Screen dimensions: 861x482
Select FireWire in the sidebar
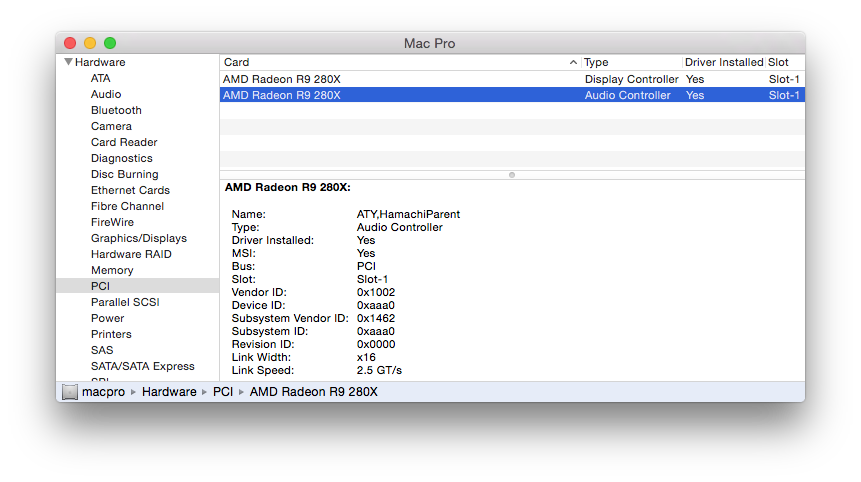113,222
